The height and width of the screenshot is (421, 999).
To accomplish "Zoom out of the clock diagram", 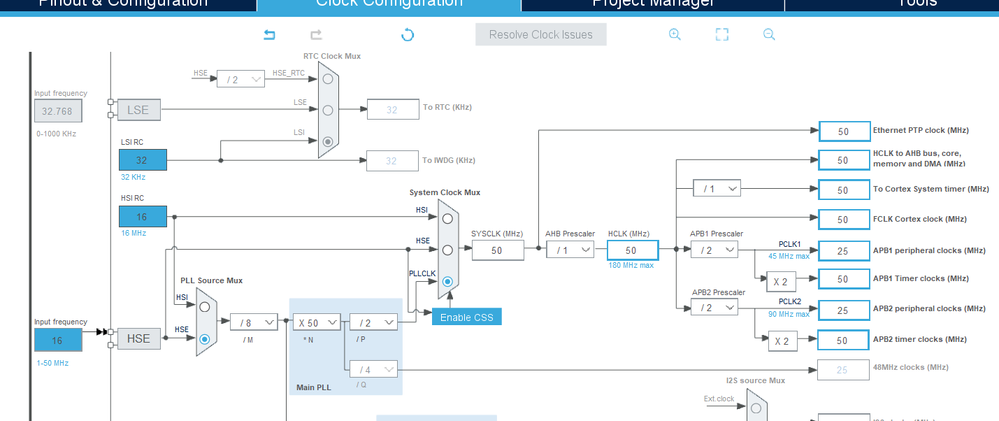I will (x=769, y=34).
